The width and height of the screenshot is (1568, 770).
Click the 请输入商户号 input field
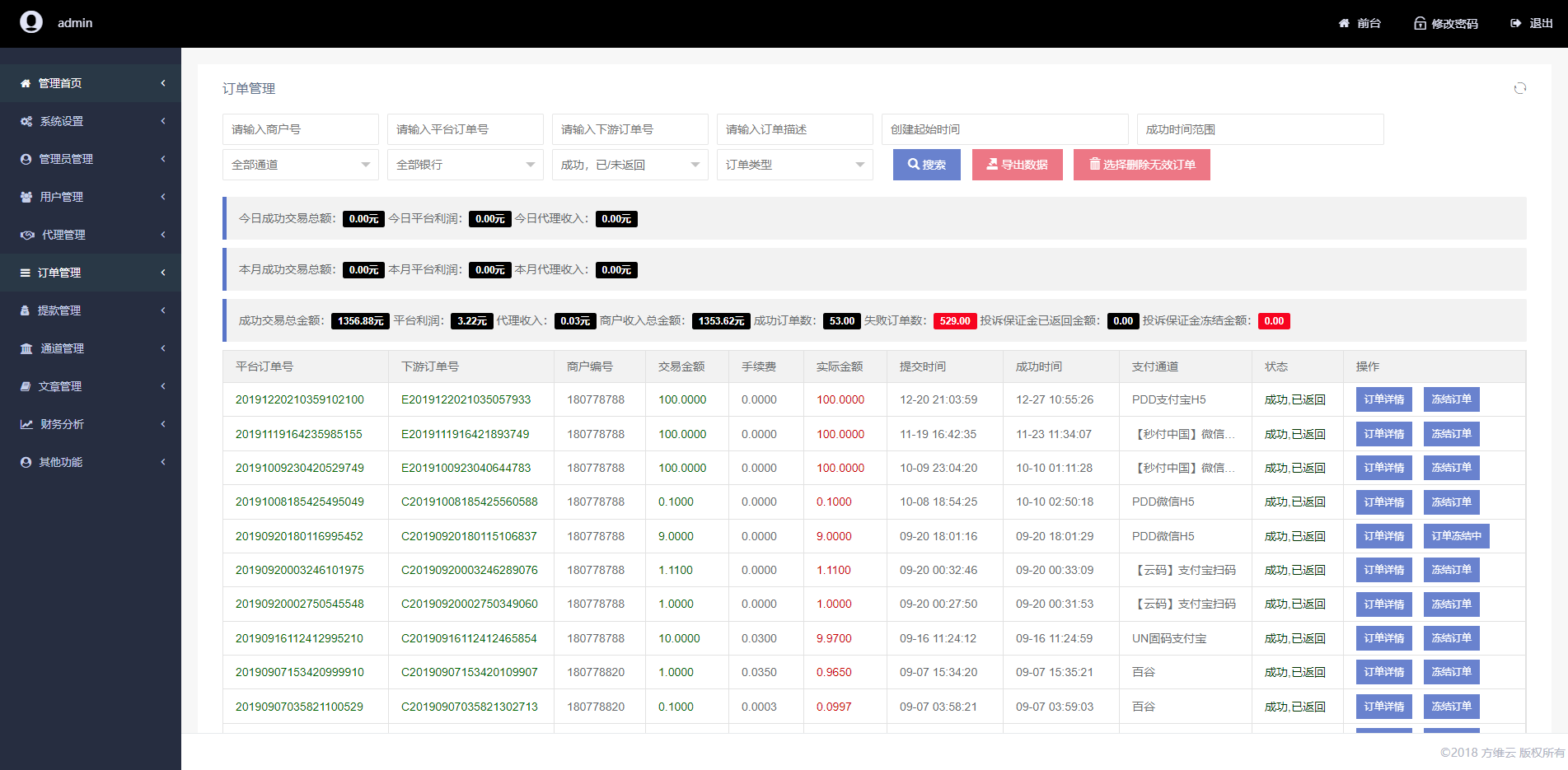pyautogui.click(x=300, y=129)
